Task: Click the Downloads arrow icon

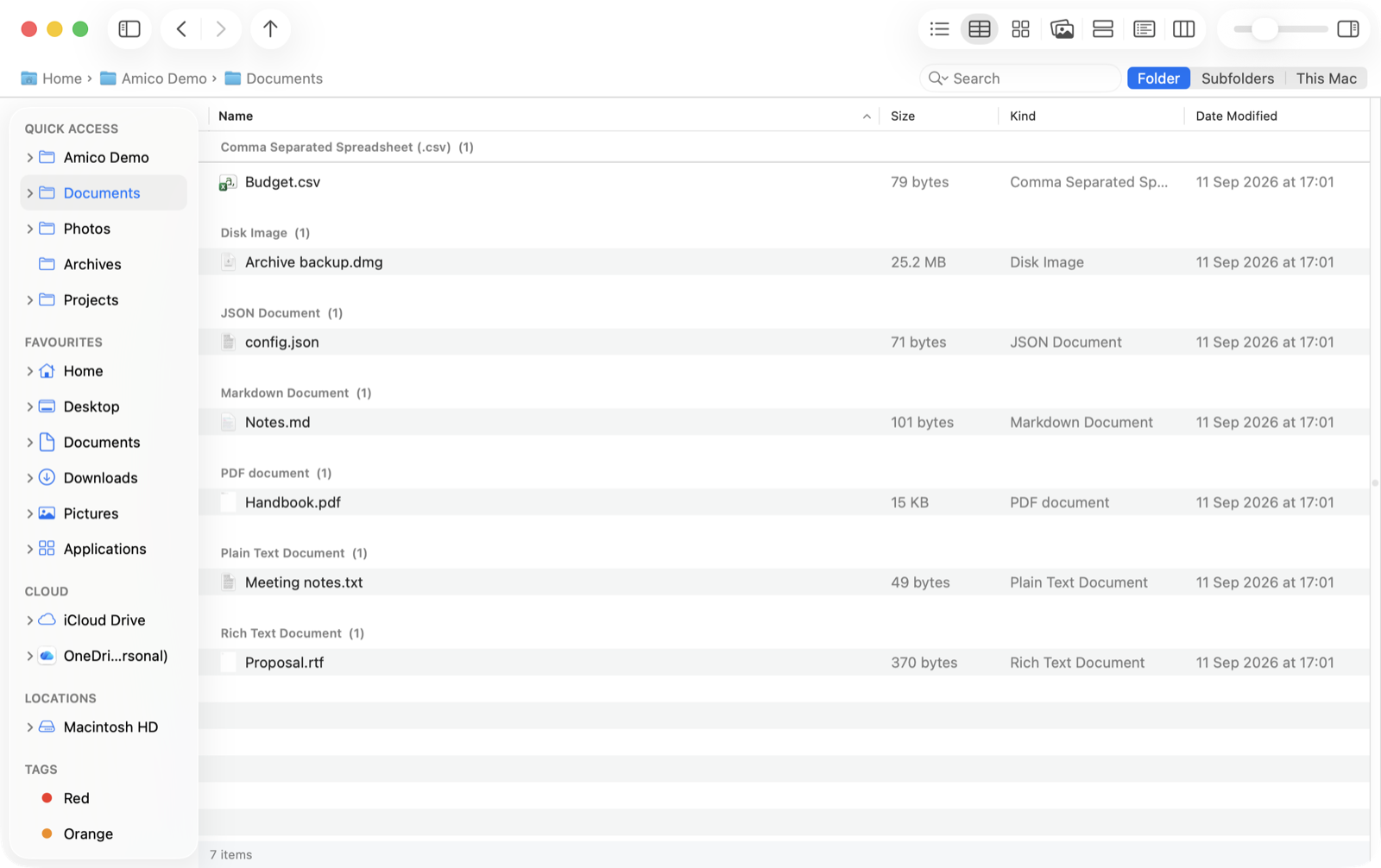Action: coord(47,477)
